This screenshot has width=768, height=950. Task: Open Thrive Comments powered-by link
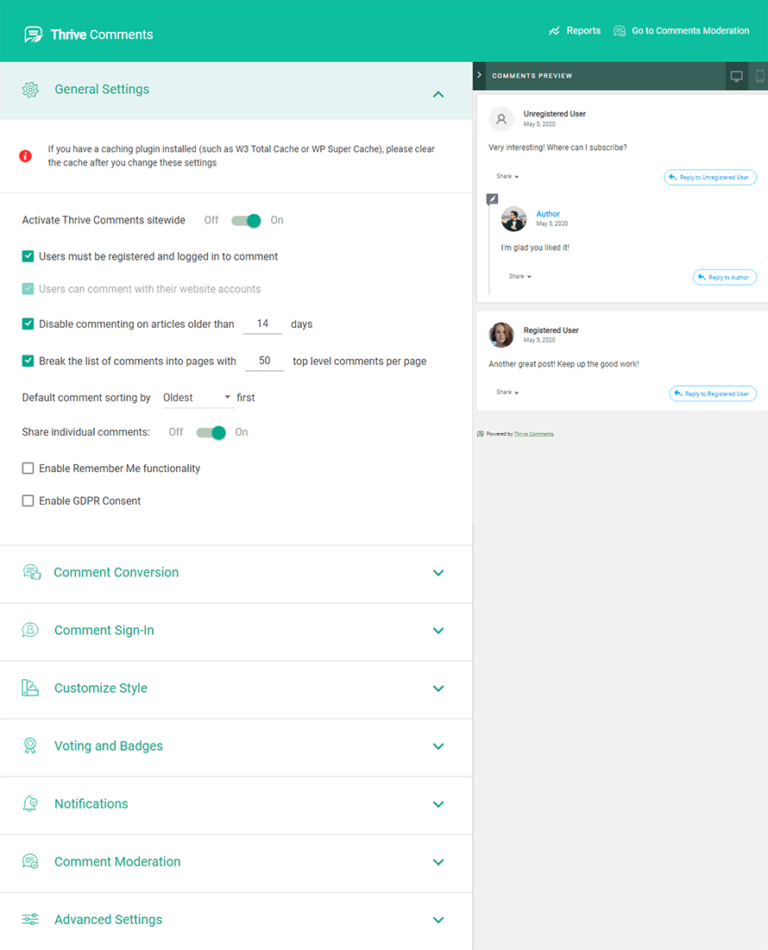[x=534, y=434]
